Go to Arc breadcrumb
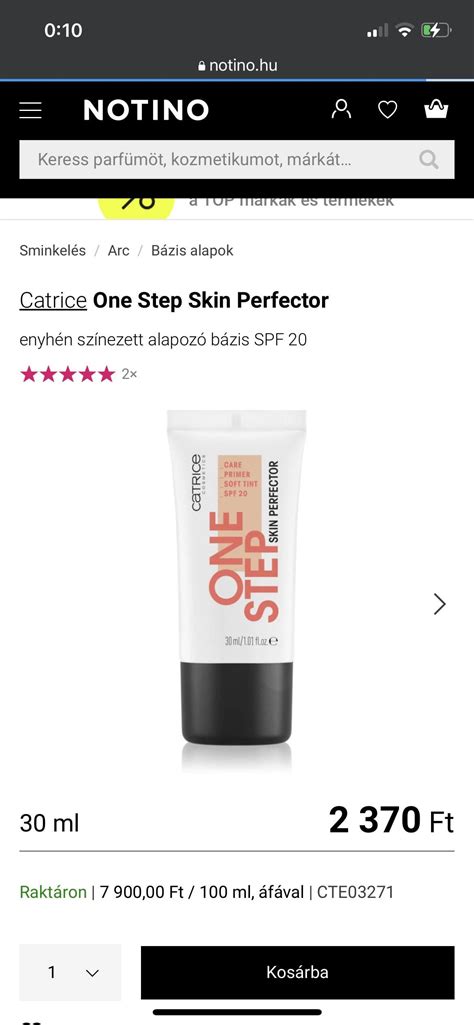This screenshot has height=1025, width=474. click(118, 250)
